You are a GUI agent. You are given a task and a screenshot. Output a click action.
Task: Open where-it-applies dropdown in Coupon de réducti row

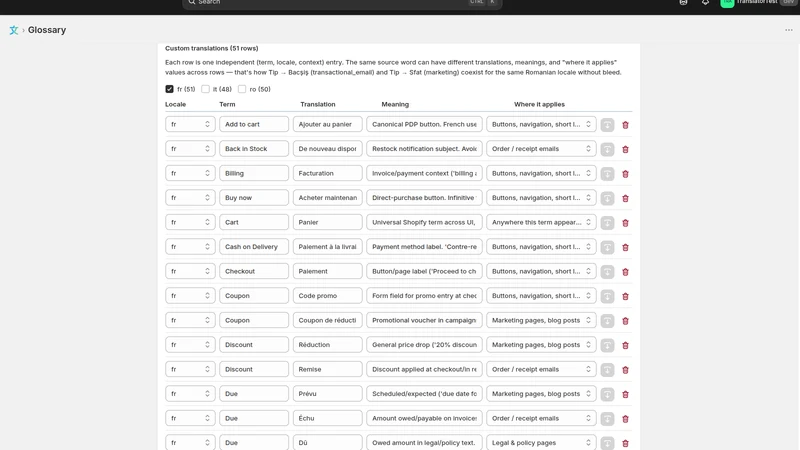click(541, 320)
